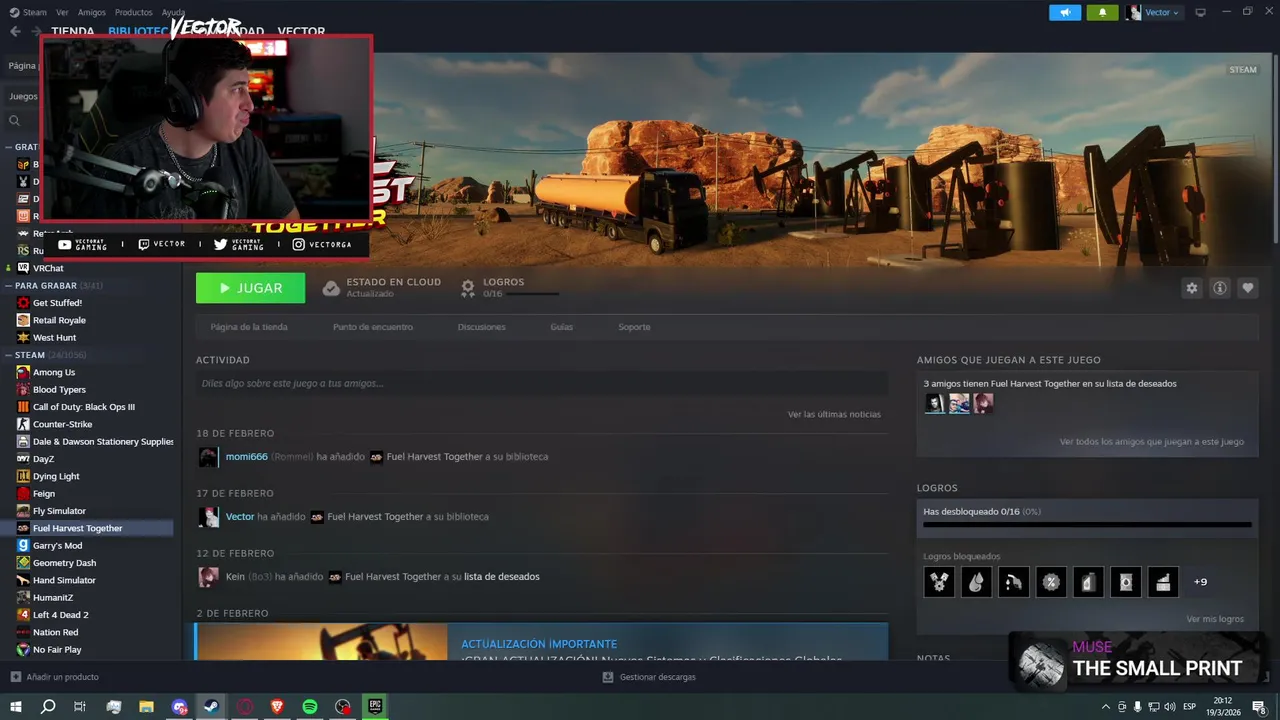Open Brave browser from taskbar
The height and width of the screenshot is (720, 1280).
pyautogui.click(x=277, y=707)
